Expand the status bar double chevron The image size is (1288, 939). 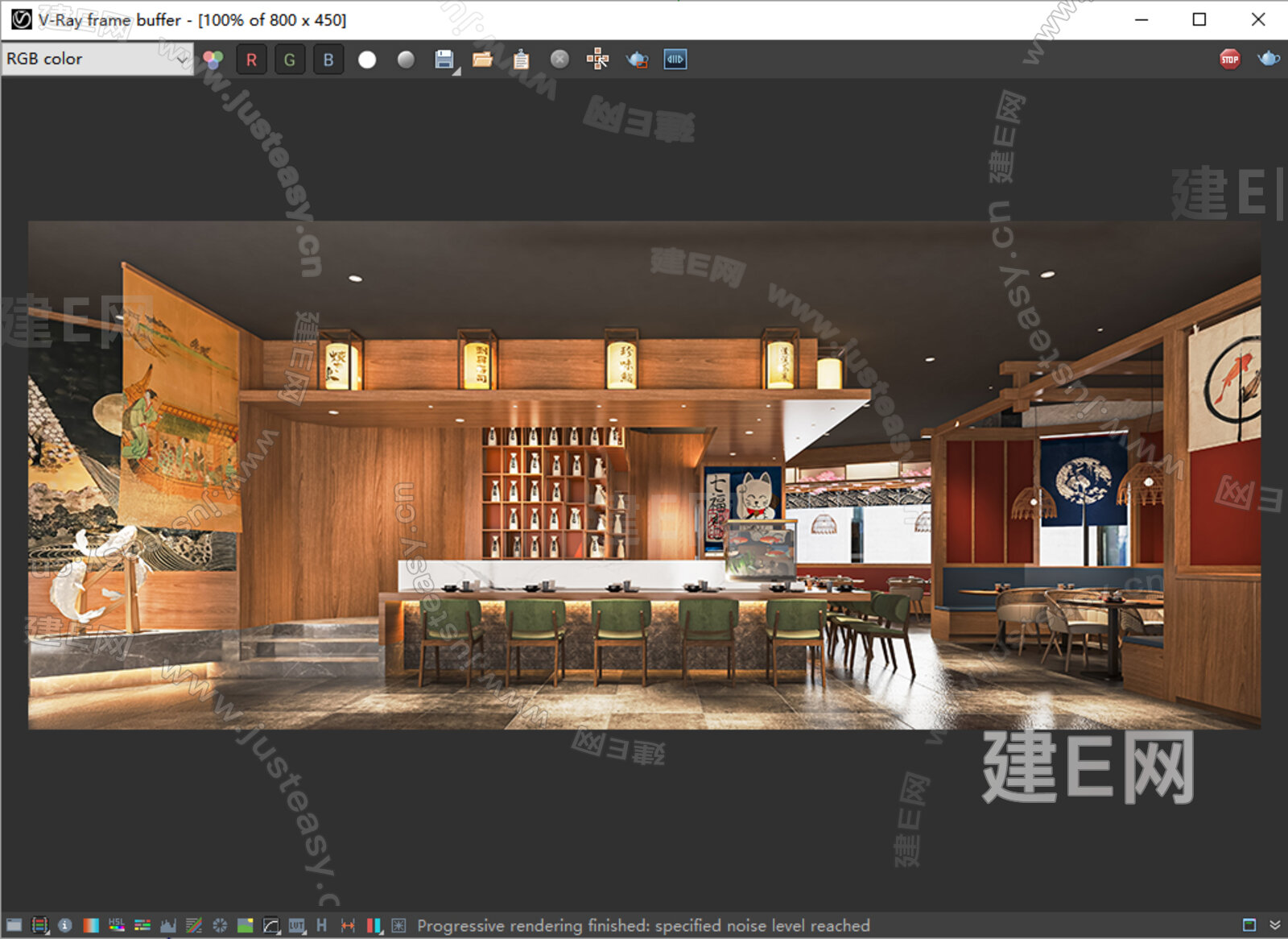(x=1275, y=925)
